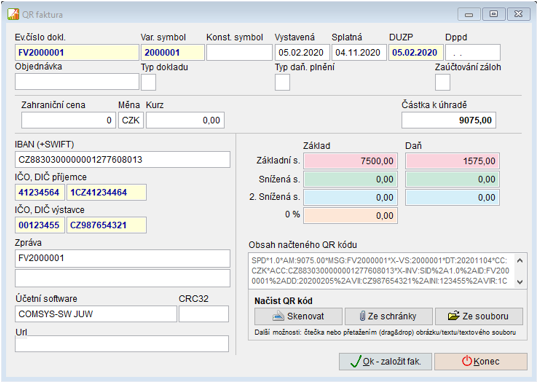The width and height of the screenshot is (537, 382).
Task: Click the green Snížená s. základ field
Action: click(x=350, y=179)
